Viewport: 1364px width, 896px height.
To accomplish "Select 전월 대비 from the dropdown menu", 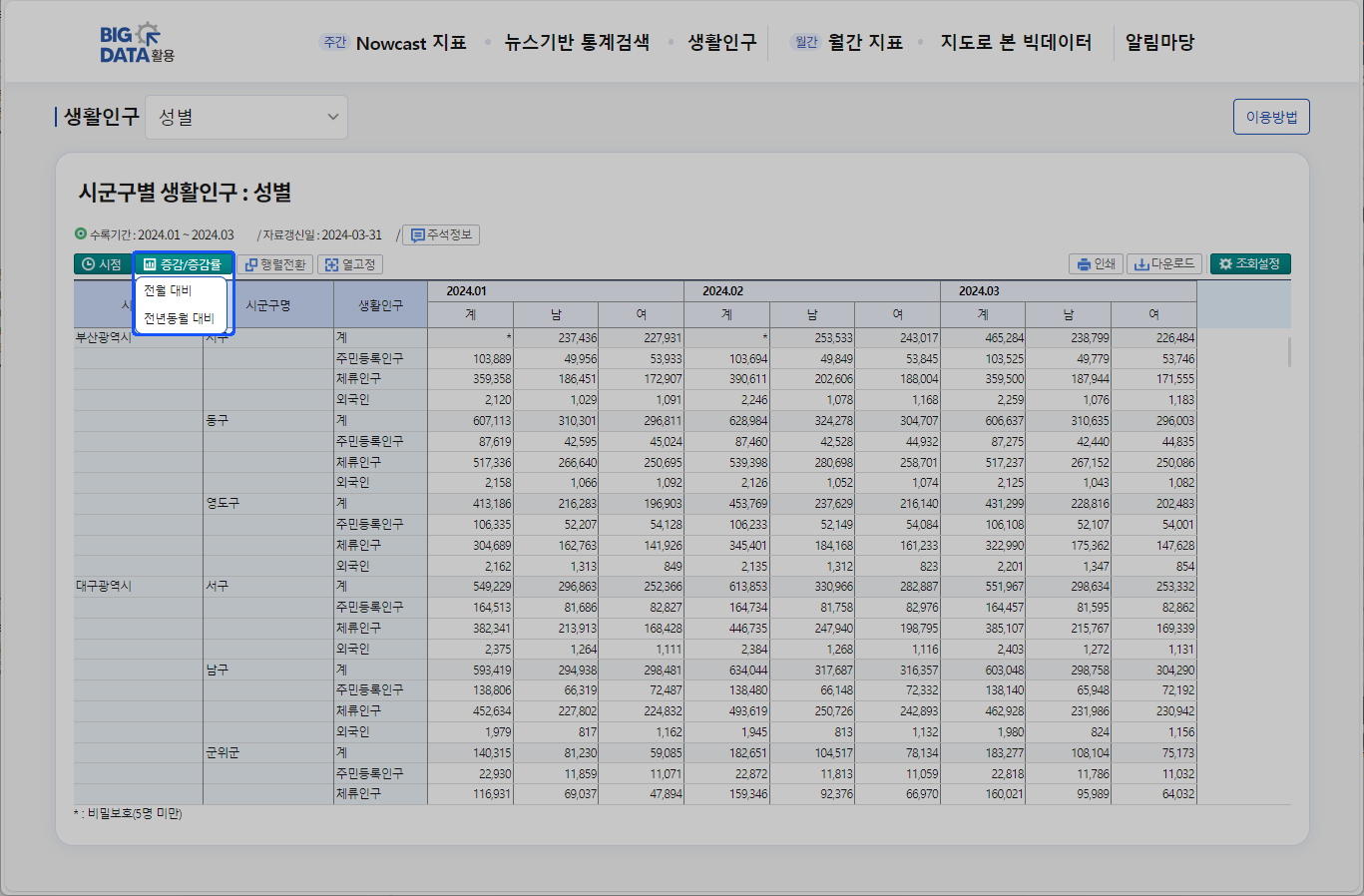I will point(168,290).
